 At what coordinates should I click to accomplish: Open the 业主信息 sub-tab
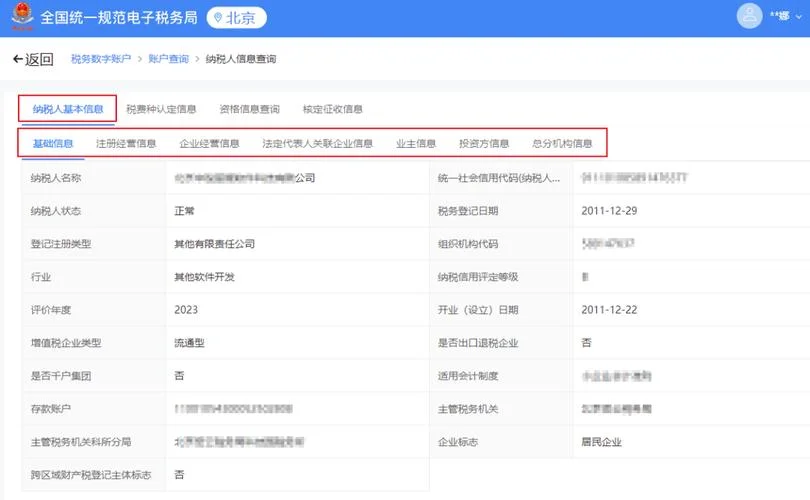[x=416, y=144]
